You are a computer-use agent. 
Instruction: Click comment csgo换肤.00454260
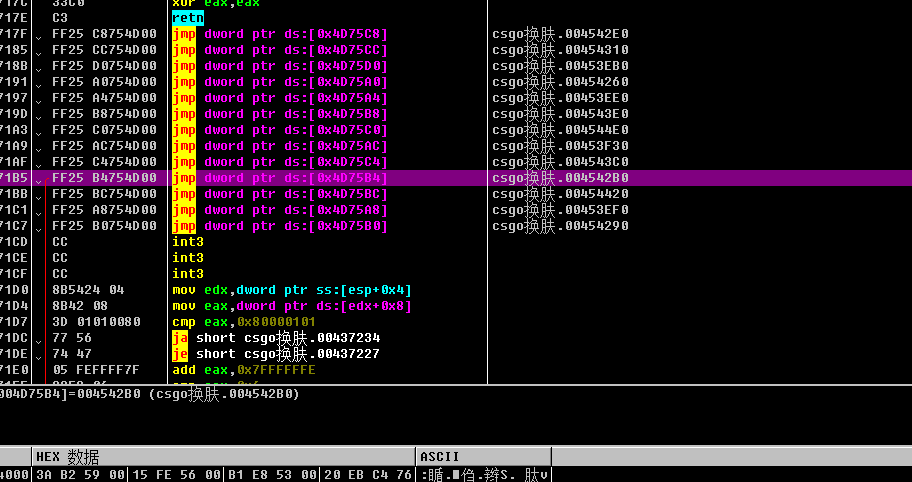pos(560,82)
